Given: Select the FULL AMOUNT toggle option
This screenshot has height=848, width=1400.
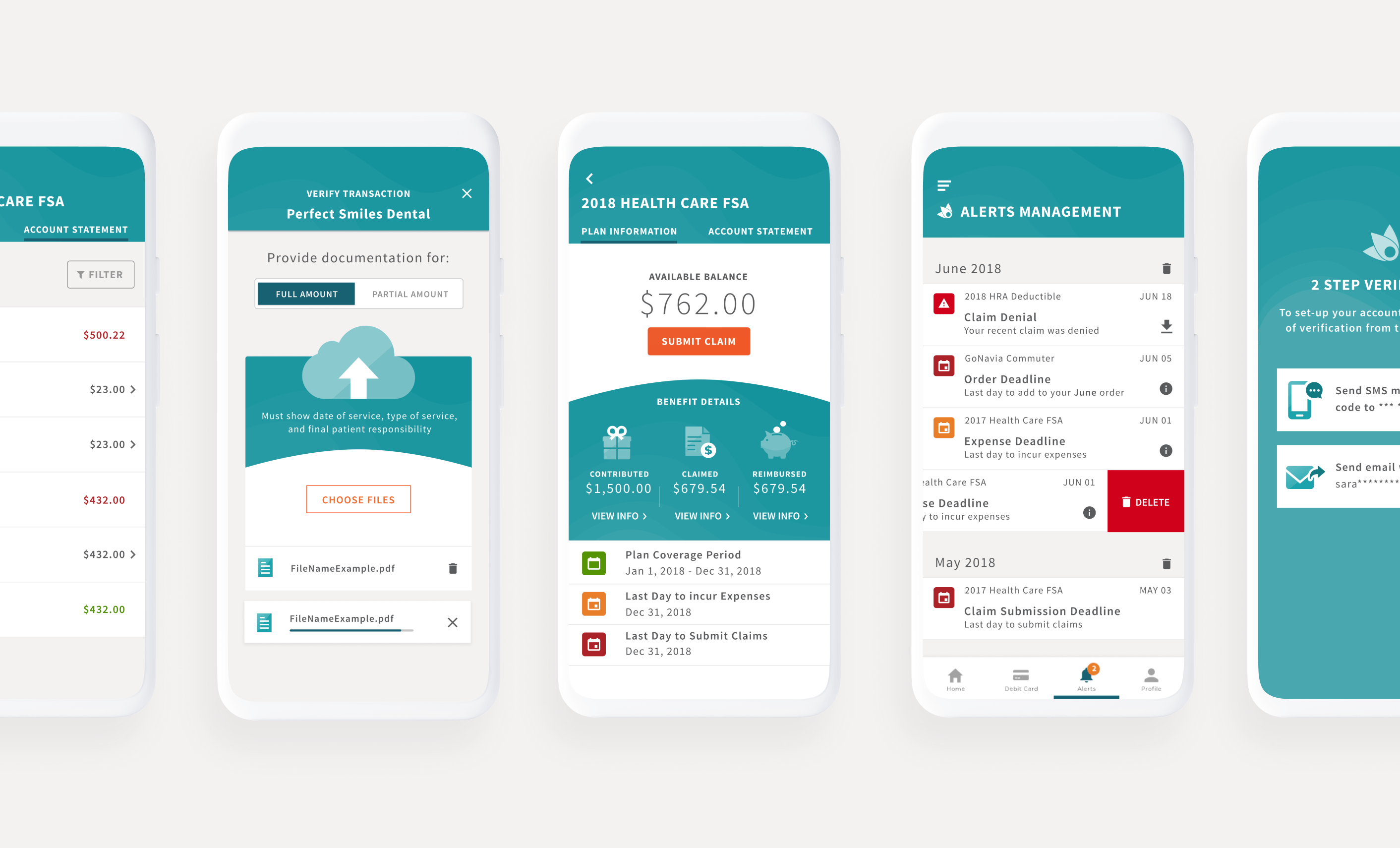Looking at the screenshot, I should point(307,293).
